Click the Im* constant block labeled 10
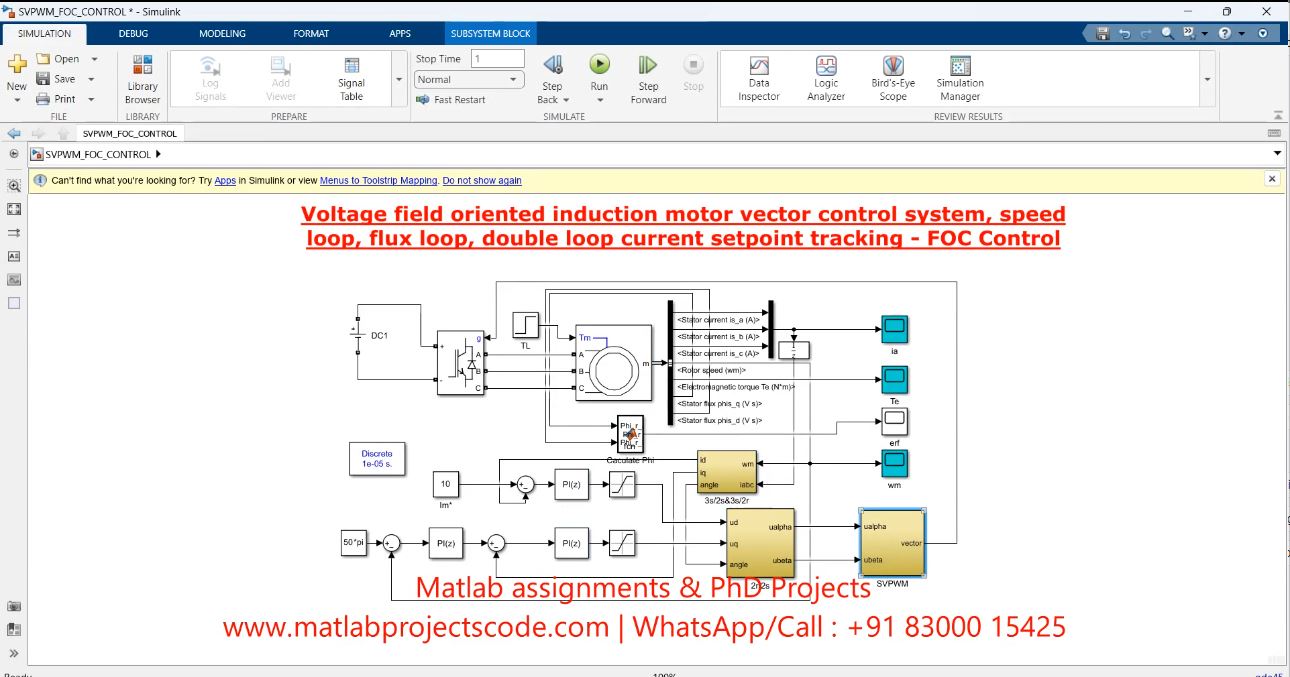 click(x=446, y=484)
